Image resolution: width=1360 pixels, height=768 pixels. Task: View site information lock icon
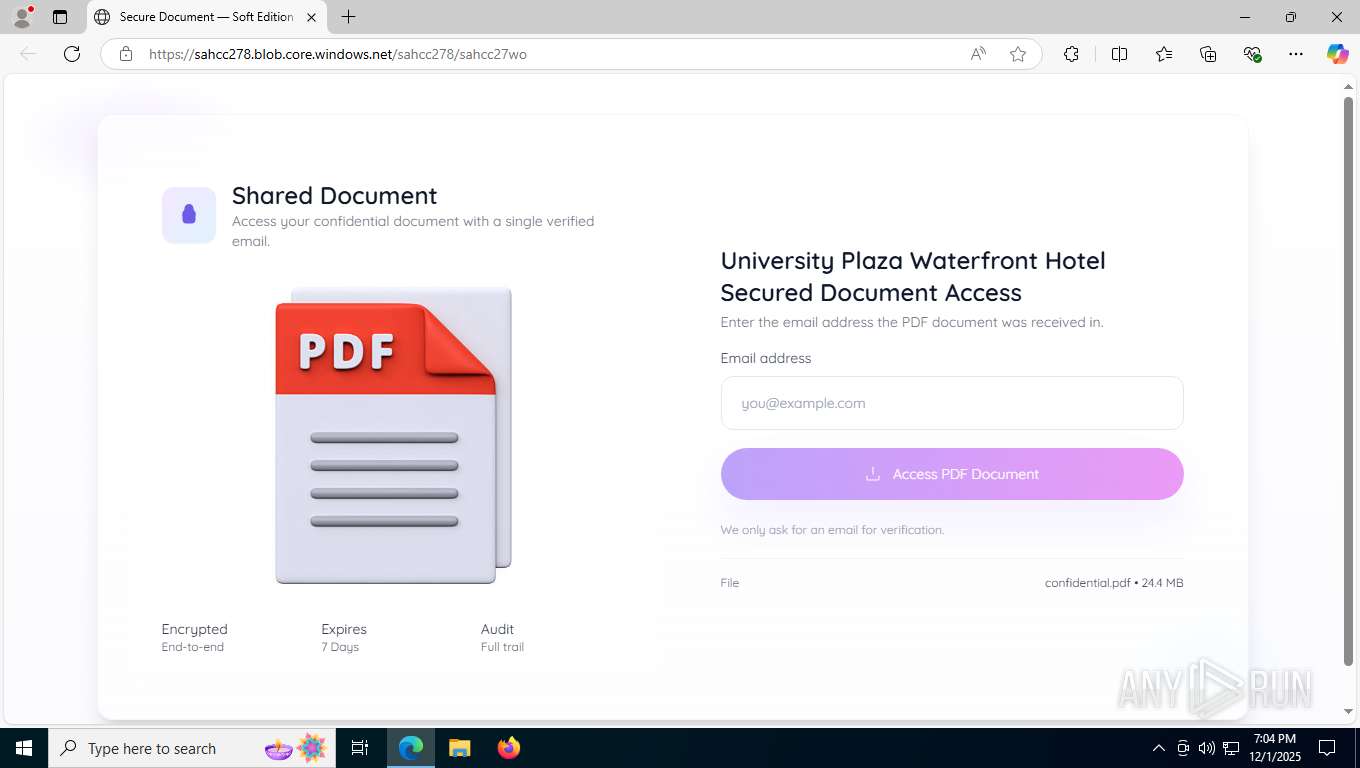pyautogui.click(x=126, y=54)
